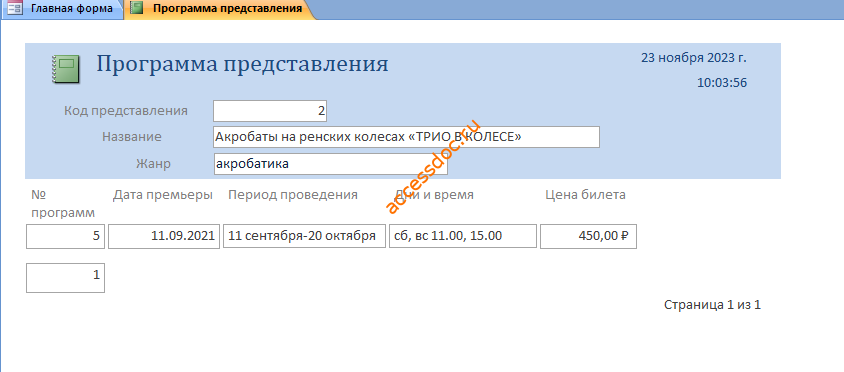Click the period field 11 сентября-20 октября

(x=304, y=236)
